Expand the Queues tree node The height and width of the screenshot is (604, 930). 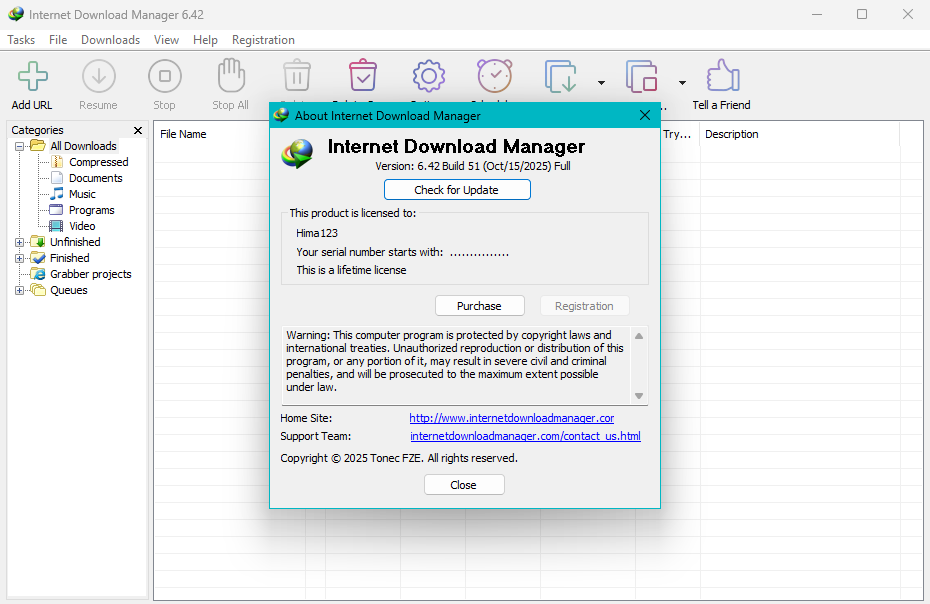(x=20, y=290)
